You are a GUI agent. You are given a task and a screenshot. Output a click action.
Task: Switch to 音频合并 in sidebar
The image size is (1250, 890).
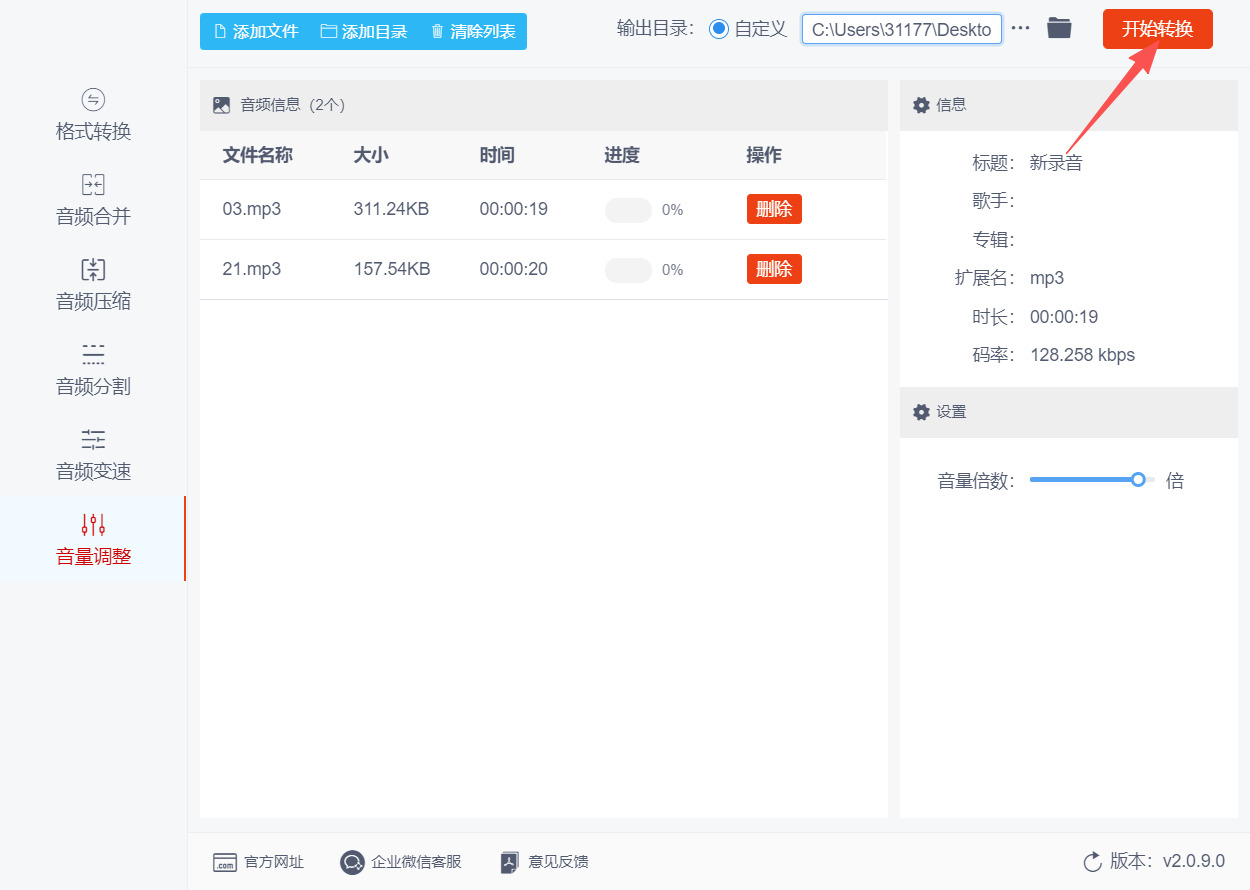(x=93, y=200)
